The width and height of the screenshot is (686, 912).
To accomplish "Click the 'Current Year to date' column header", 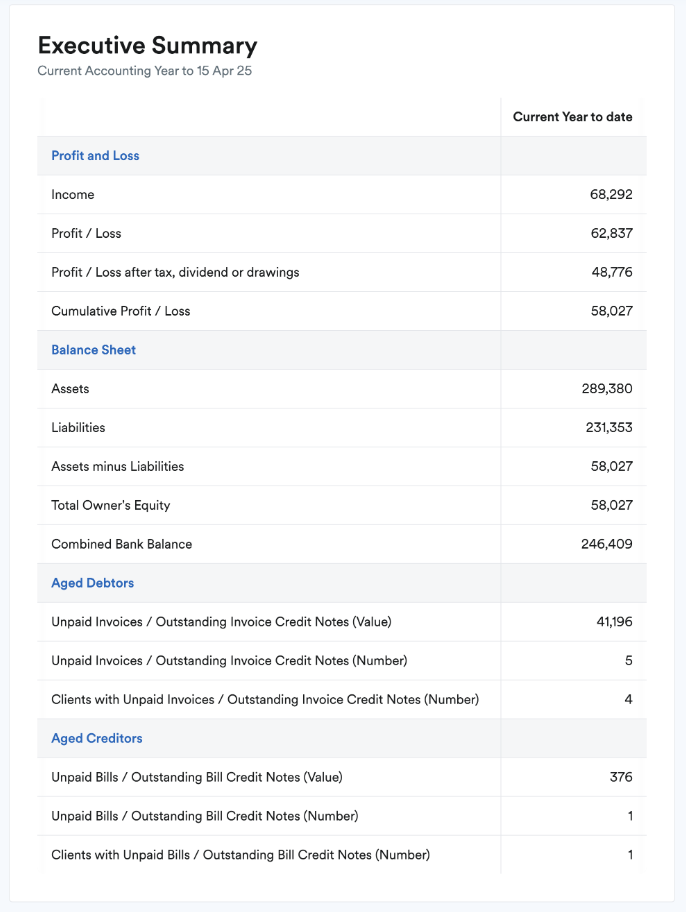I will tap(573, 117).
